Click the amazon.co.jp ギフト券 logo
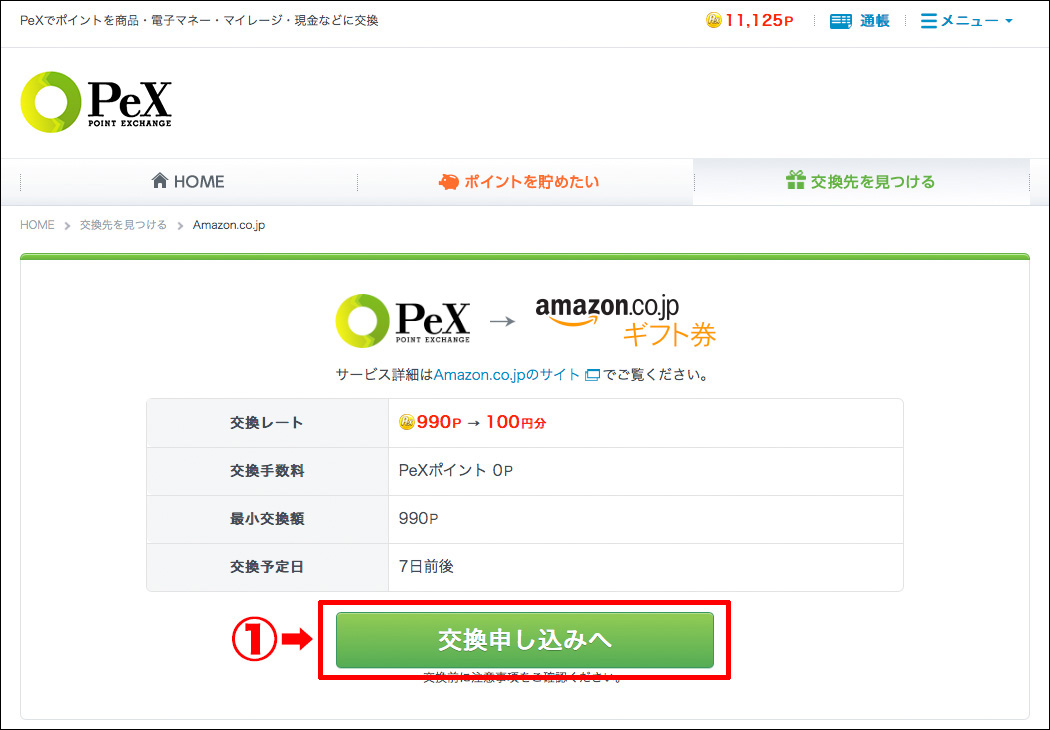Image resolution: width=1050 pixels, height=730 pixels. tap(625, 321)
